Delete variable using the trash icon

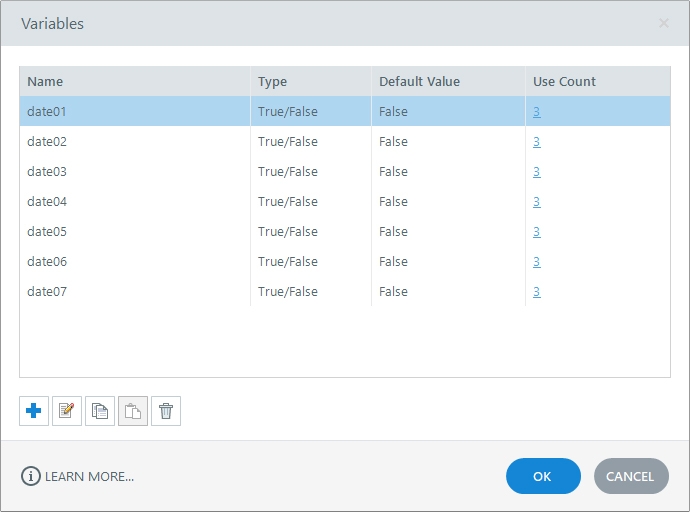tap(166, 411)
